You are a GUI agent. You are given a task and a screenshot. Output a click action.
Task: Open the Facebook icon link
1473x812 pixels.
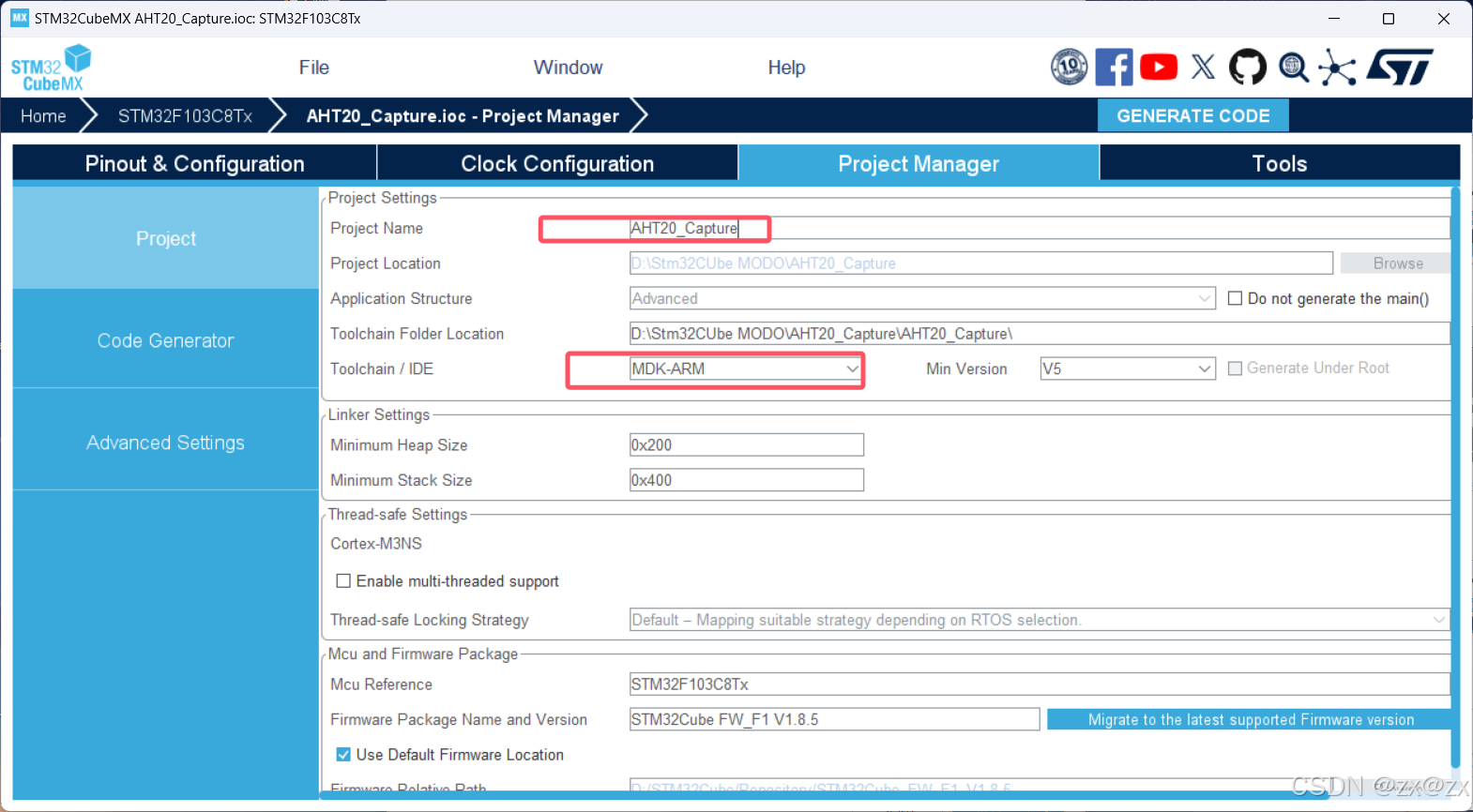[1114, 67]
